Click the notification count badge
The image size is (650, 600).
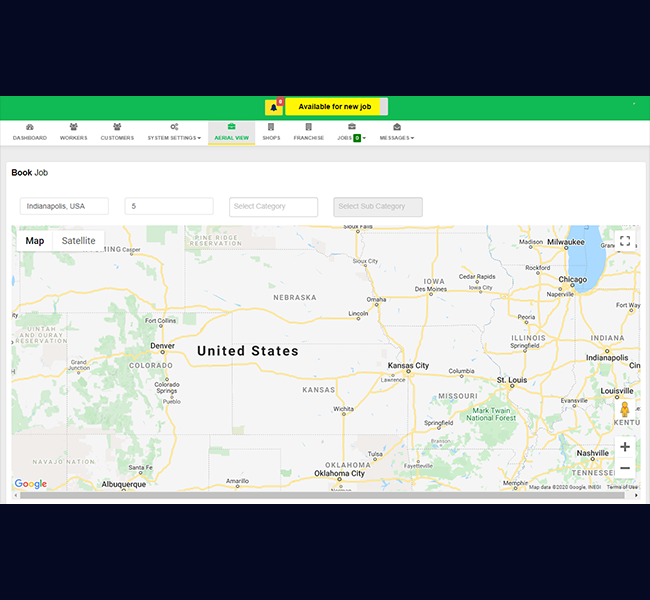click(281, 101)
